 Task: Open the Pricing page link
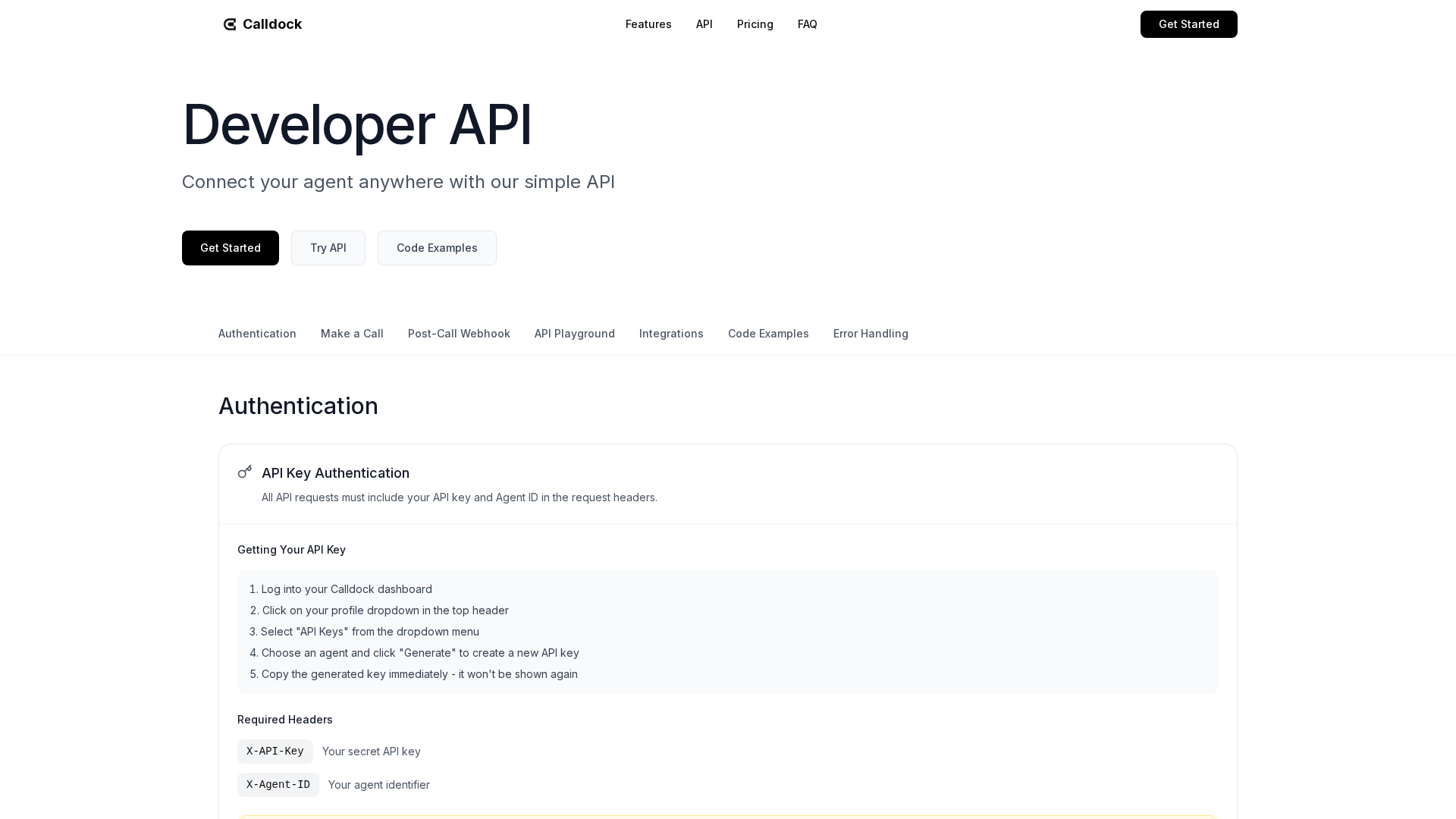tap(755, 24)
